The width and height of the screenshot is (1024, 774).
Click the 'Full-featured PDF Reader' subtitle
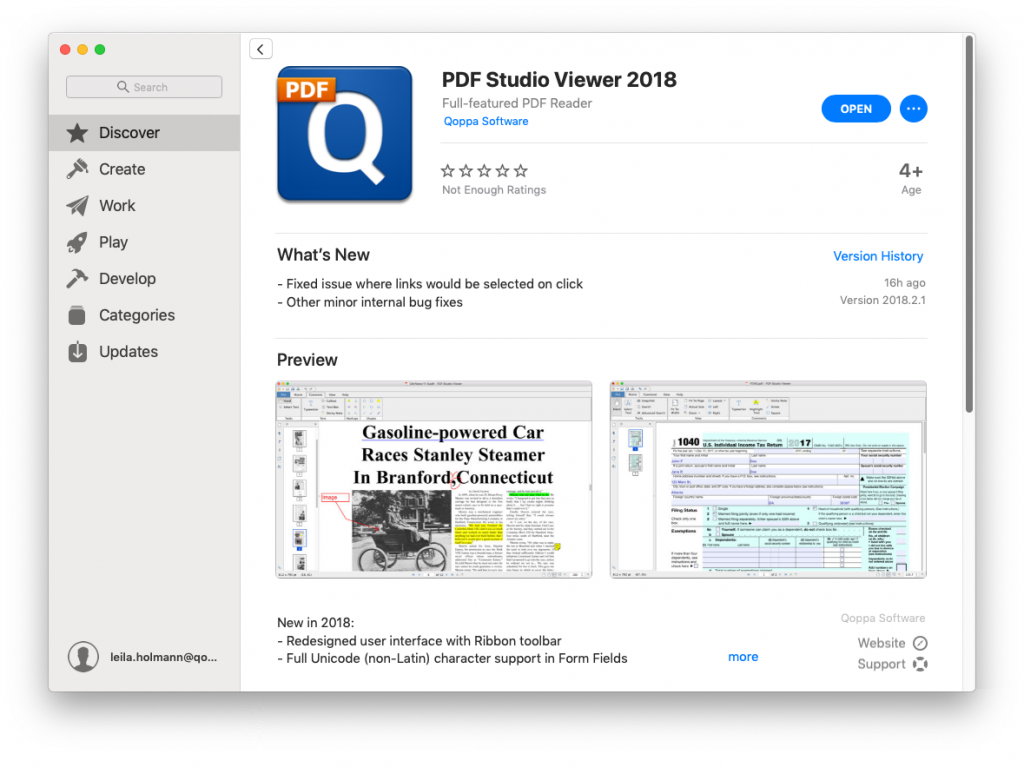pos(517,103)
